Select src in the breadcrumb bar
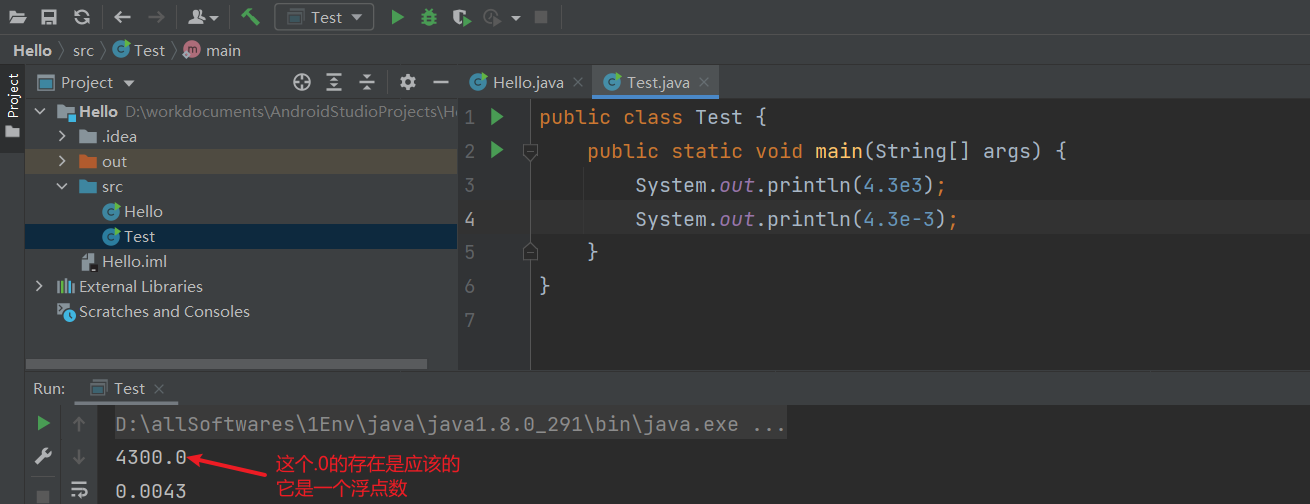Viewport: 1310px width, 504px height. [x=83, y=50]
